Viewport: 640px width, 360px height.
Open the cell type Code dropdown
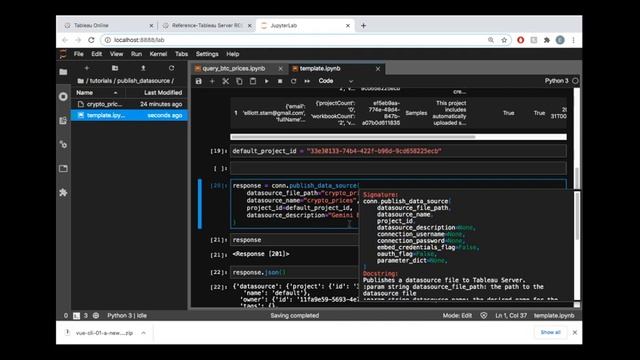[x=336, y=81]
